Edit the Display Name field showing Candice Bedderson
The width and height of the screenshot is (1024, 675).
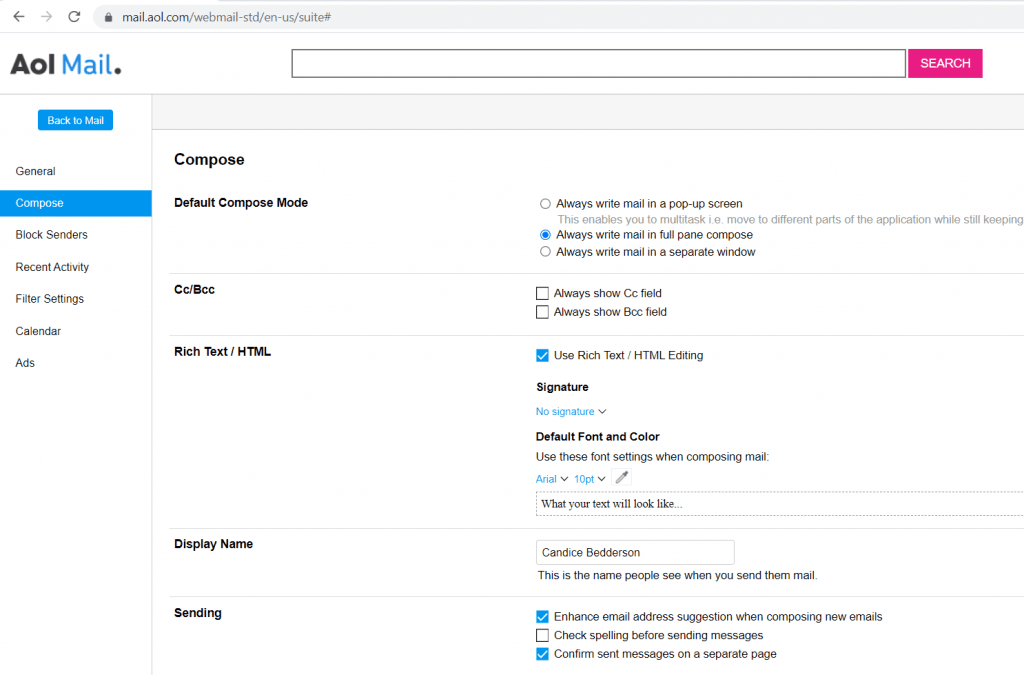(635, 551)
